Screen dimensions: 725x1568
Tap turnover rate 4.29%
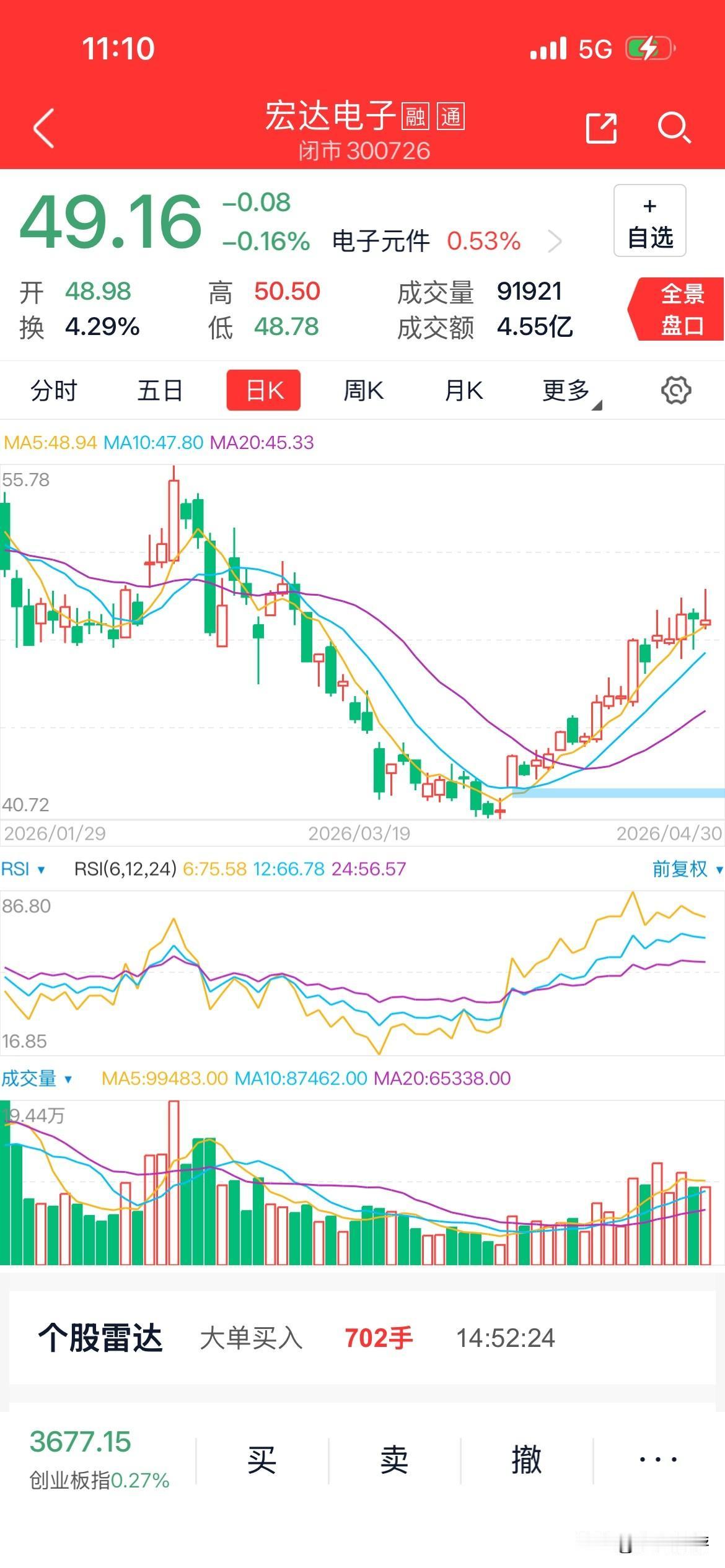[102, 326]
